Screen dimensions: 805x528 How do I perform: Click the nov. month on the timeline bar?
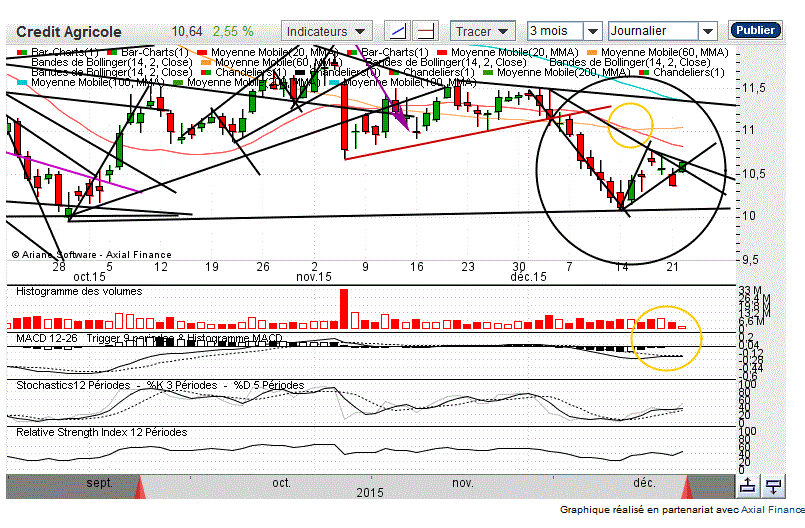[x=463, y=483]
